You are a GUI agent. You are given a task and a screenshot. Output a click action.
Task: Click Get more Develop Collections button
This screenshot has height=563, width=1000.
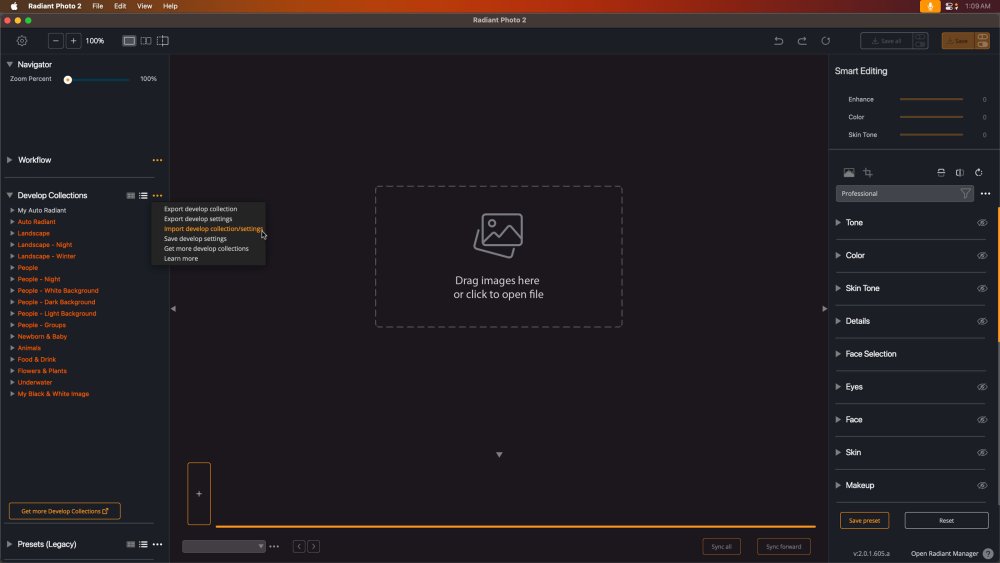pyautogui.click(x=64, y=511)
